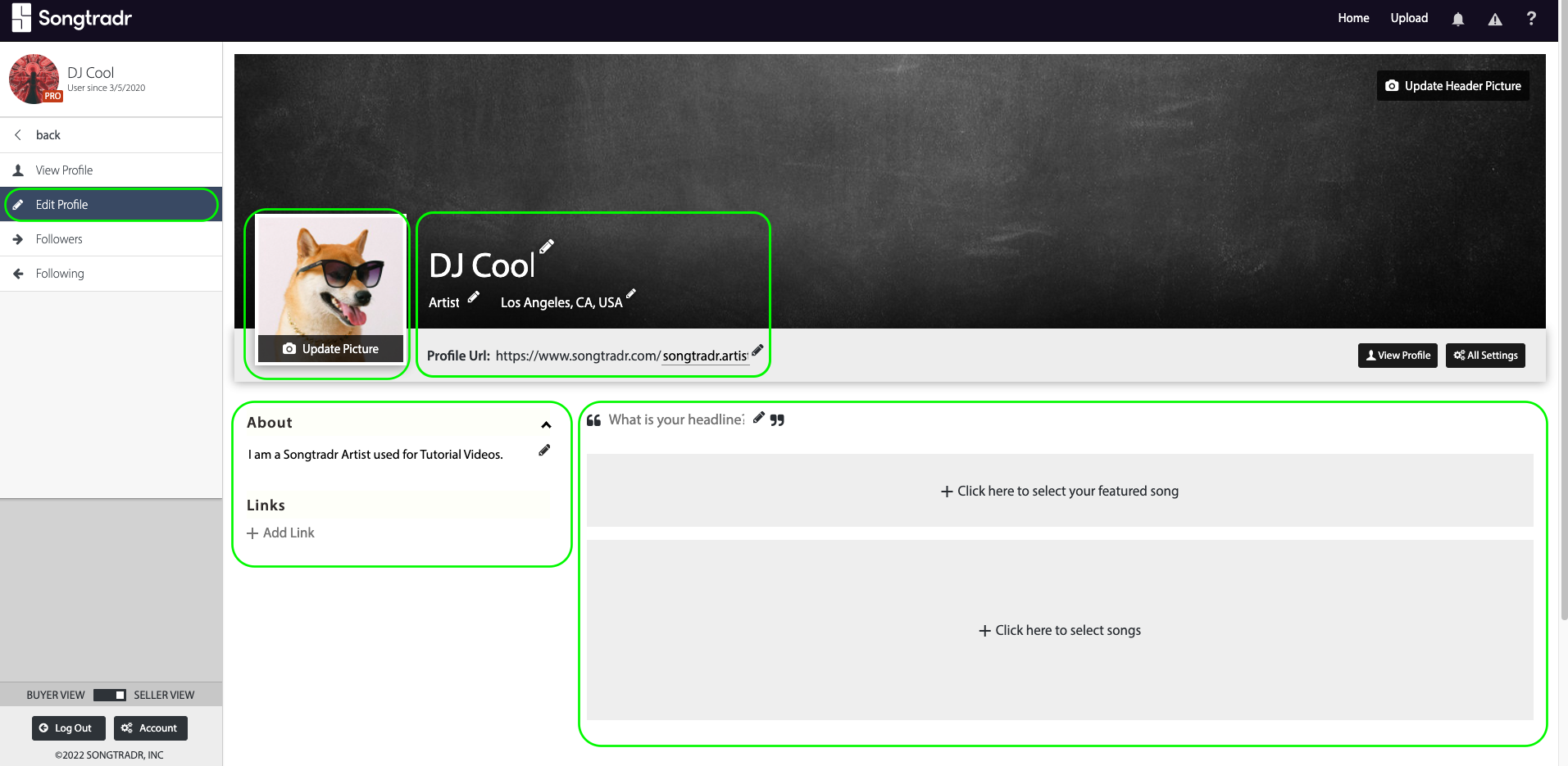1568x766 pixels.
Task: Click Update Header Picture button
Action: (x=1452, y=86)
